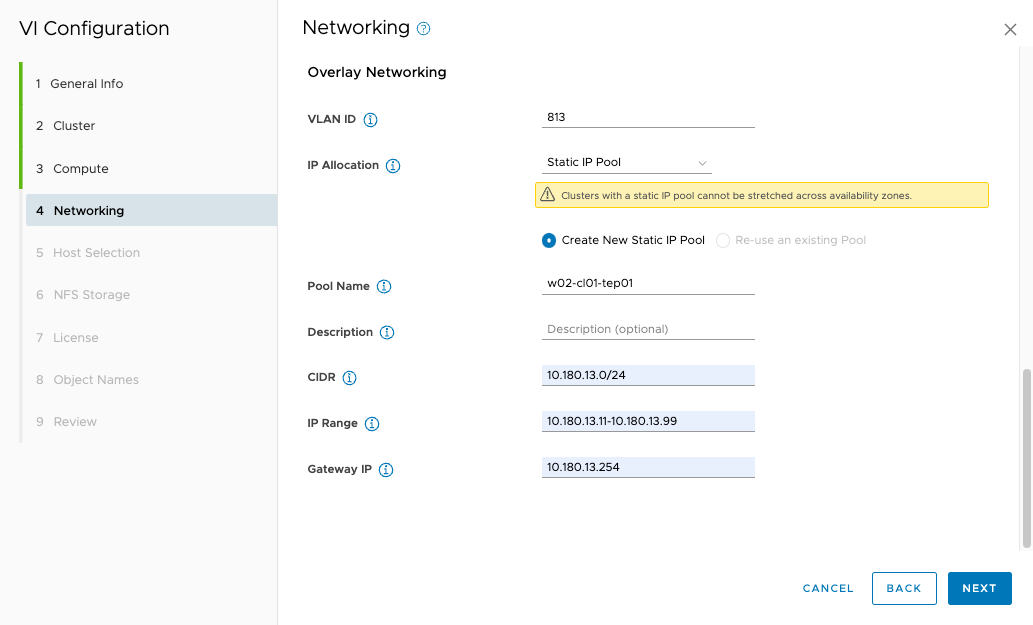Show VLAN ID info tooltip
1033x625 pixels.
point(370,119)
